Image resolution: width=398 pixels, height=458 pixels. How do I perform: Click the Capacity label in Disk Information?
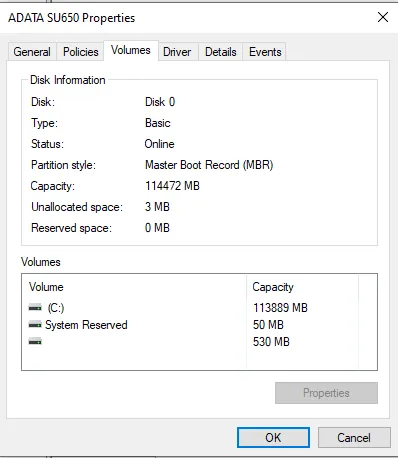pos(53,186)
